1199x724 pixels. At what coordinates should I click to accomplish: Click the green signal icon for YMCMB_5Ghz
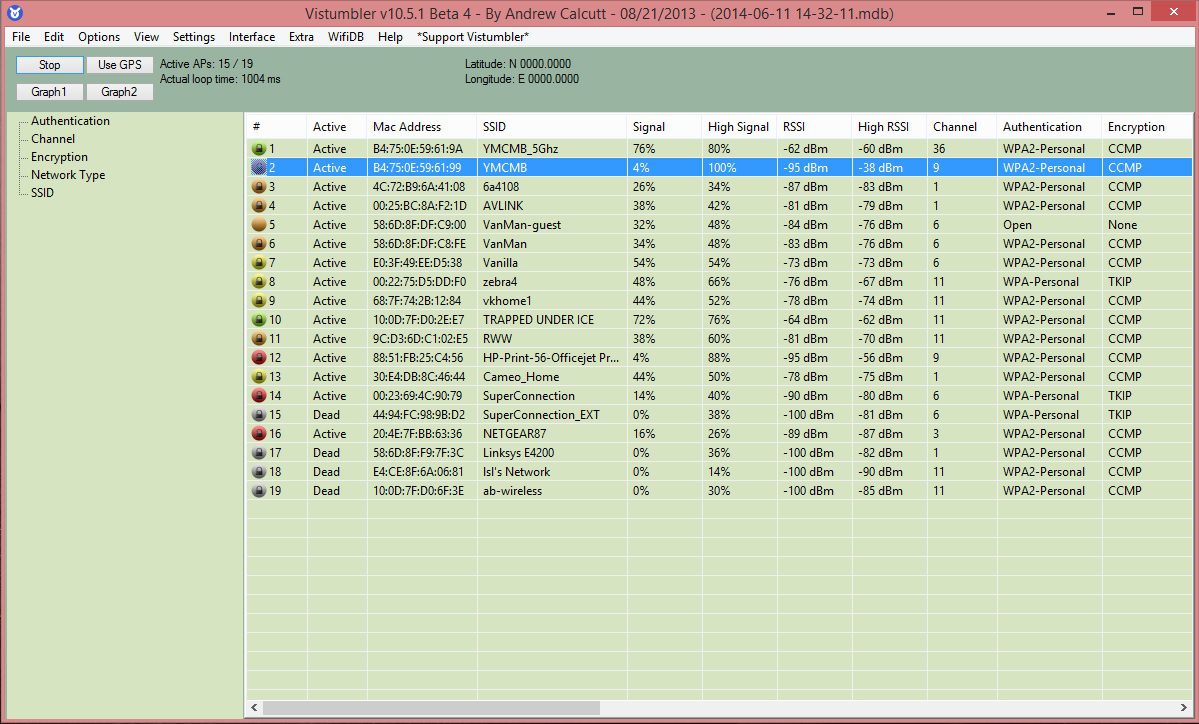click(258, 149)
